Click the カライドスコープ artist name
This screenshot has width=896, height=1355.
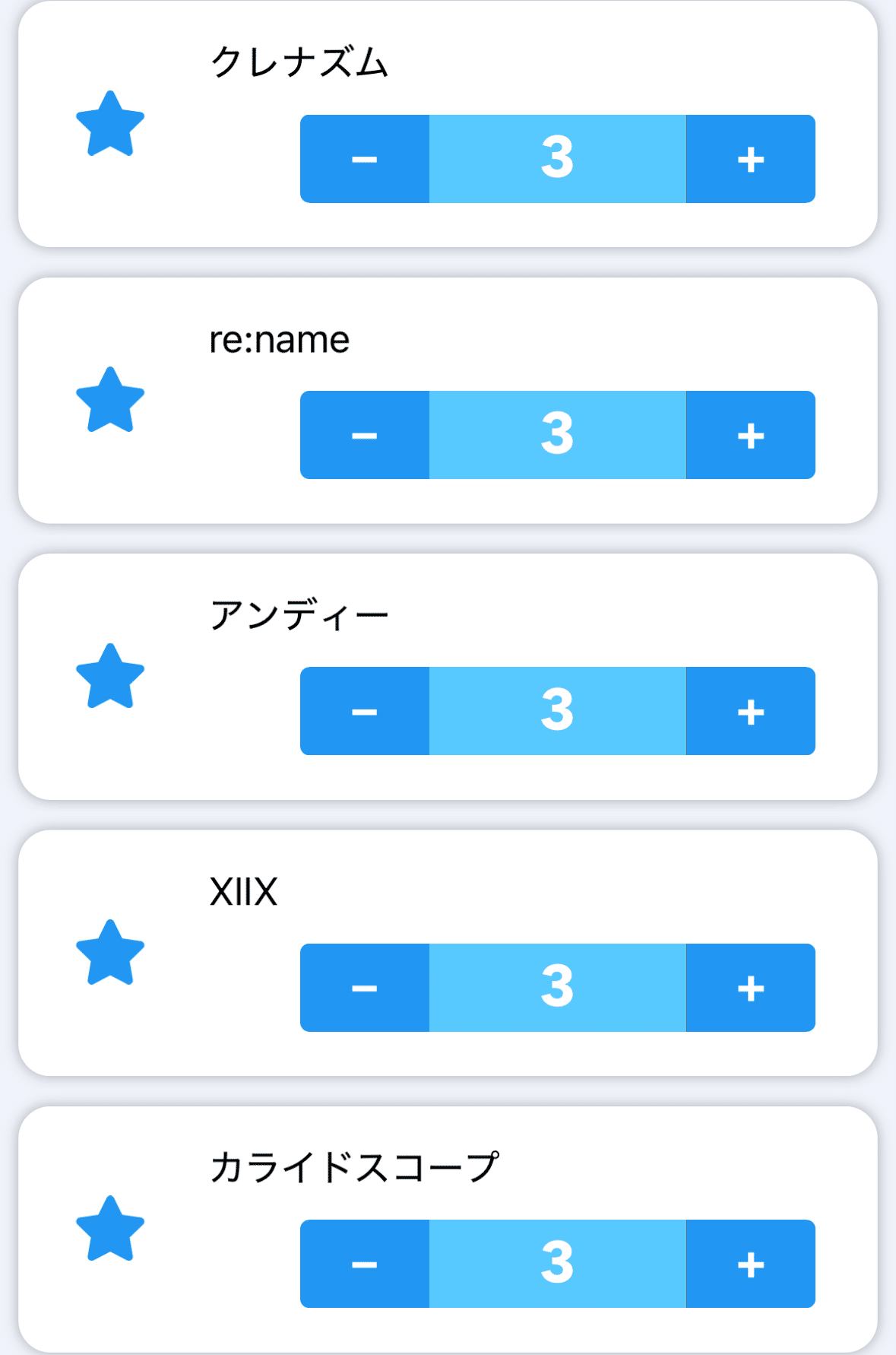pos(354,1167)
